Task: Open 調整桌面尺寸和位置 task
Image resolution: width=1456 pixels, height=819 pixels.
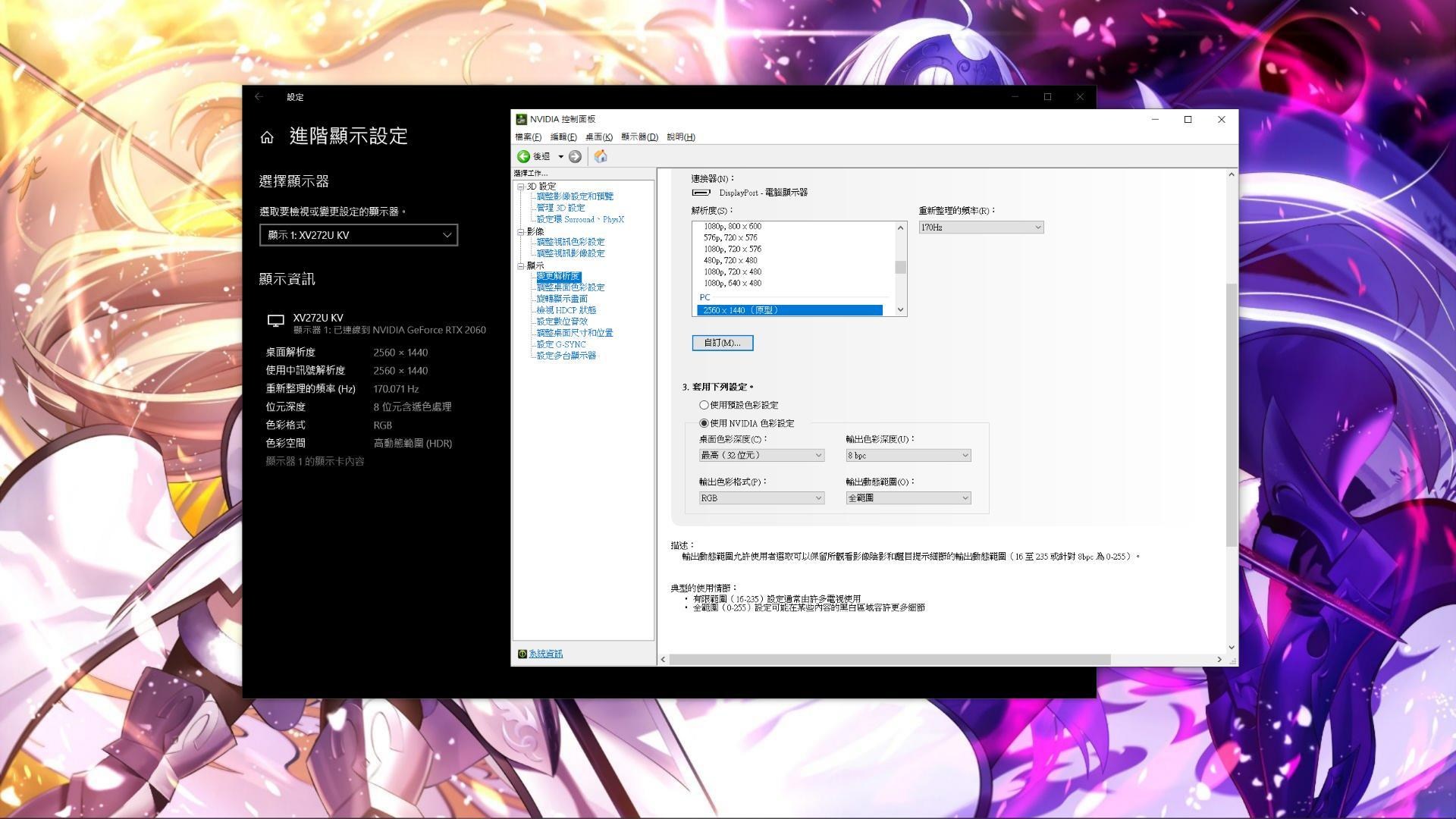Action: click(x=575, y=333)
